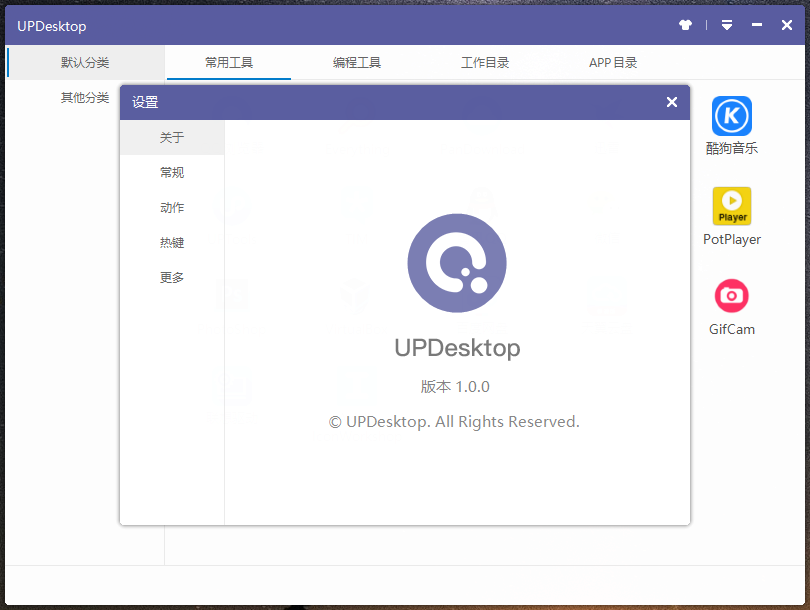Image resolution: width=810 pixels, height=610 pixels.
Task: Click the UPDesktop window title text
Action: [52, 26]
